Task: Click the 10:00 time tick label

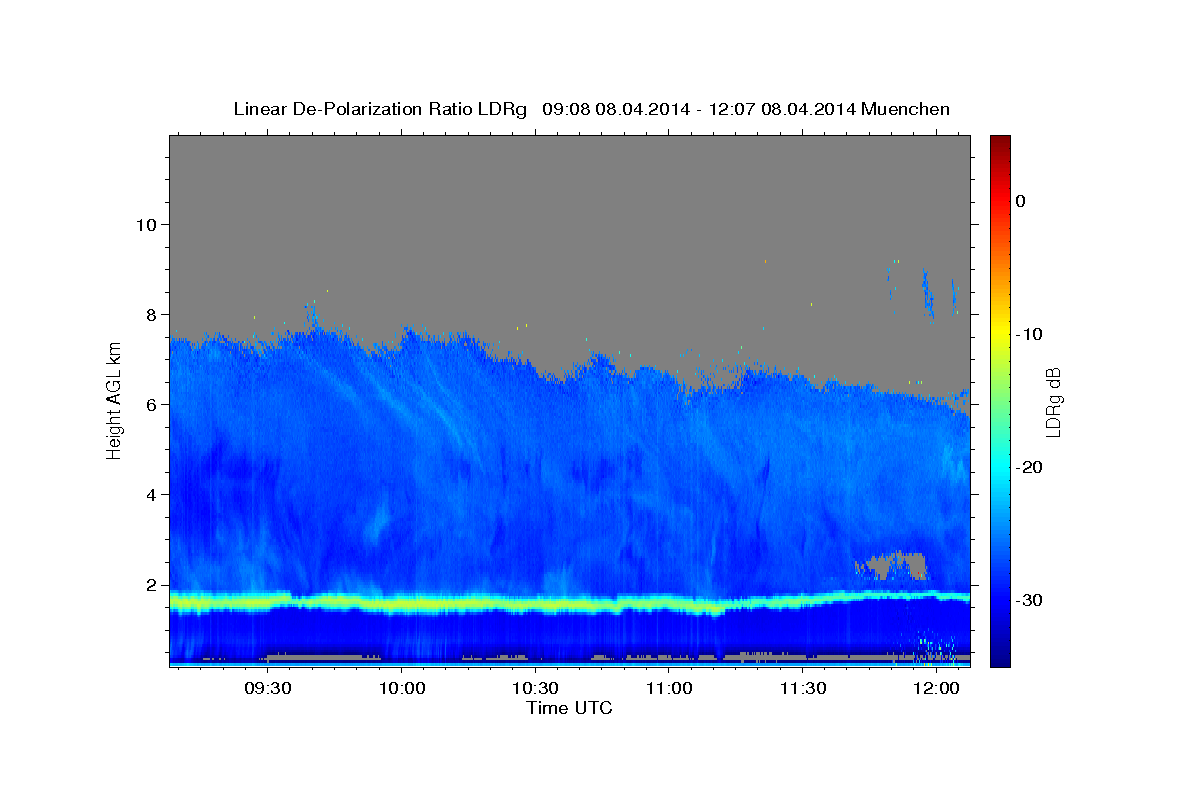Action: point(402,688)
